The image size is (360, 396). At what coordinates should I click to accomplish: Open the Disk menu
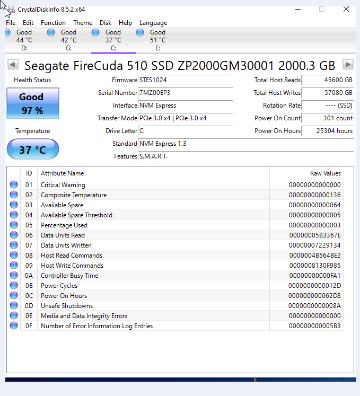pos(105,23)
